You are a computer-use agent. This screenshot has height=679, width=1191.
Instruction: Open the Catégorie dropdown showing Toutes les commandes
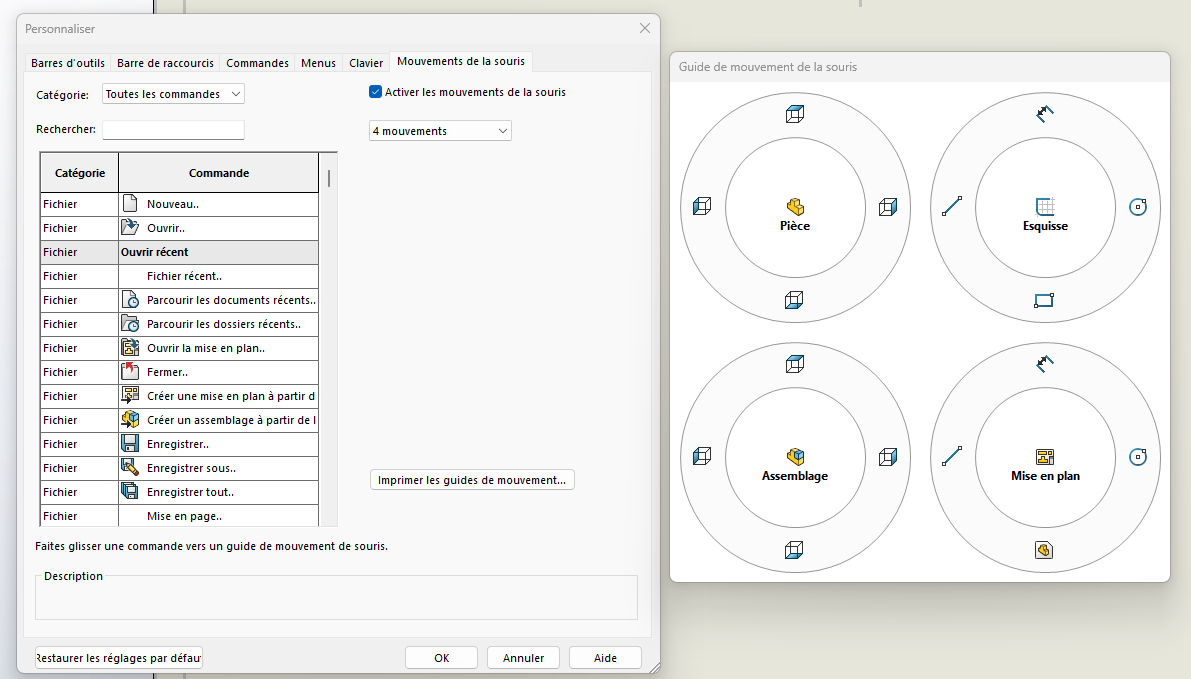(x=174, y=94)
